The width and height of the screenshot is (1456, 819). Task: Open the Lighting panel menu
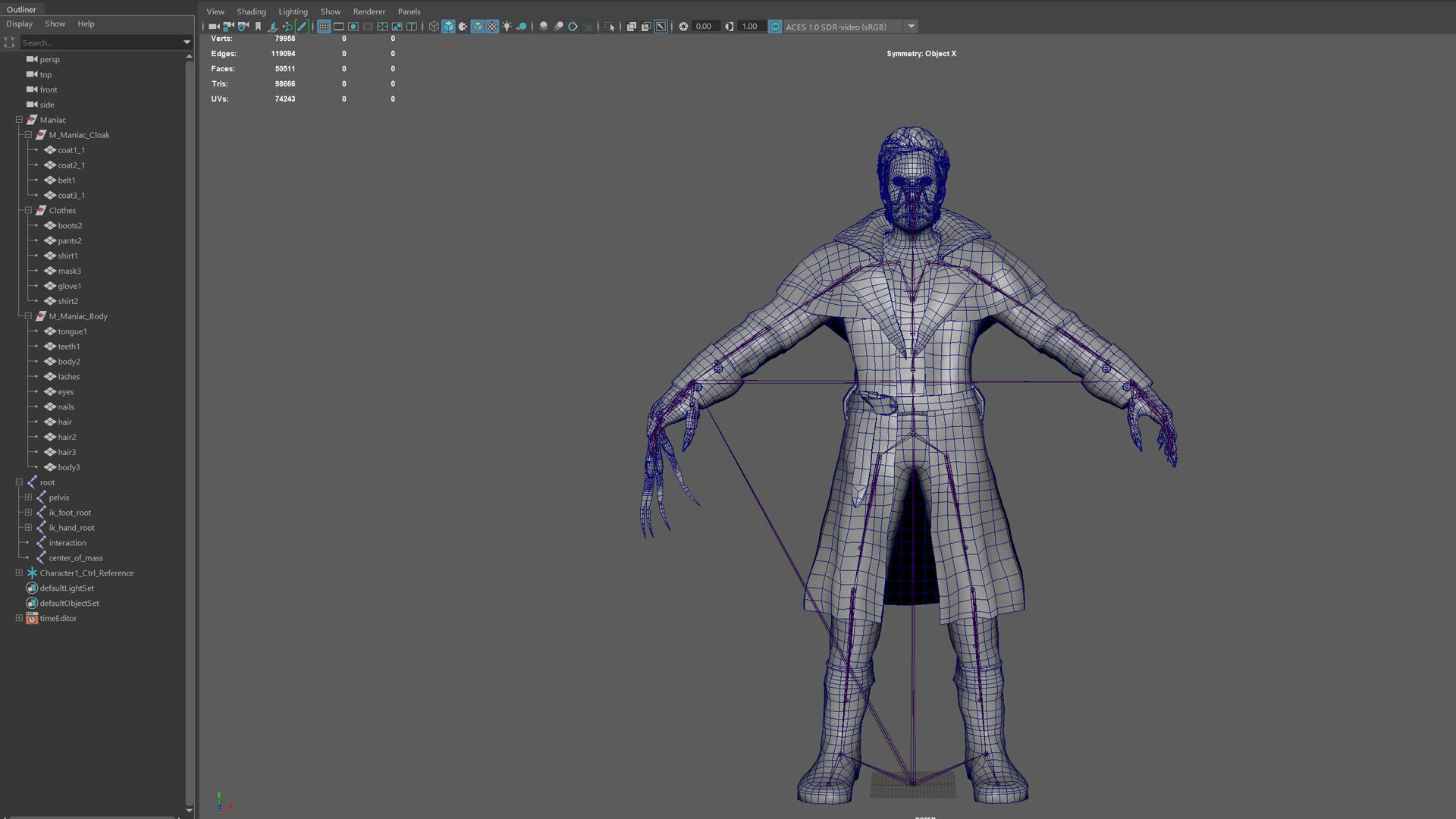[293, 11]
